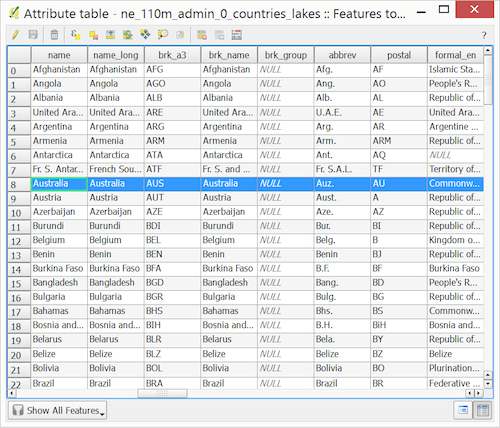Click the Delete selected features trash icon

[x=54, y=35]
